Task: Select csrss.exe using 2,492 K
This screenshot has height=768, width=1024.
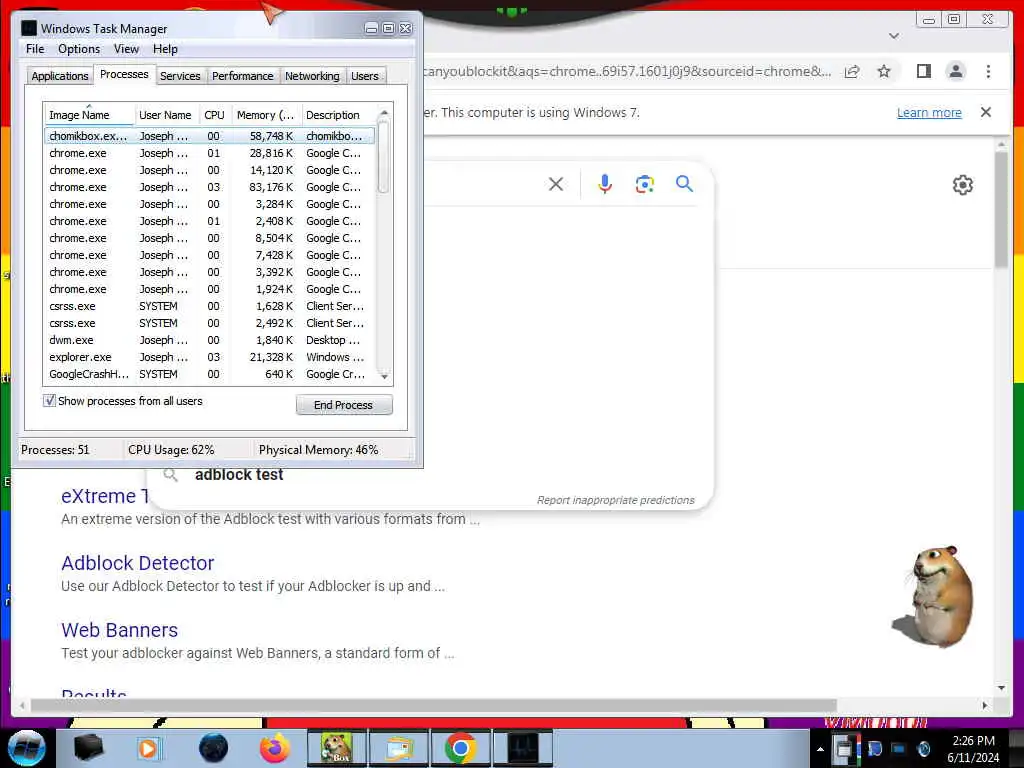Action: 210,323
